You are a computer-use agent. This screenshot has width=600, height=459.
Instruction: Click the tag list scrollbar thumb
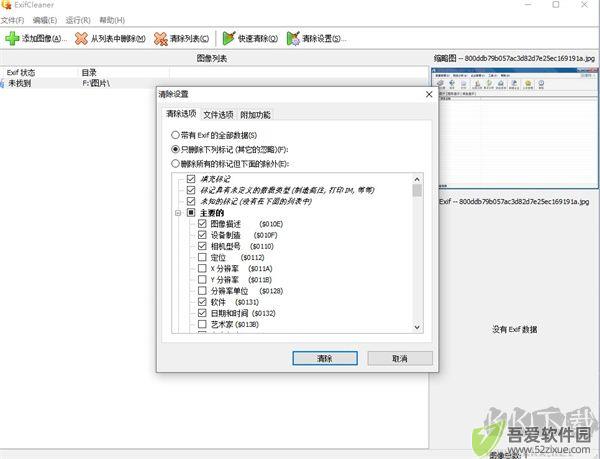pos(417,190)
